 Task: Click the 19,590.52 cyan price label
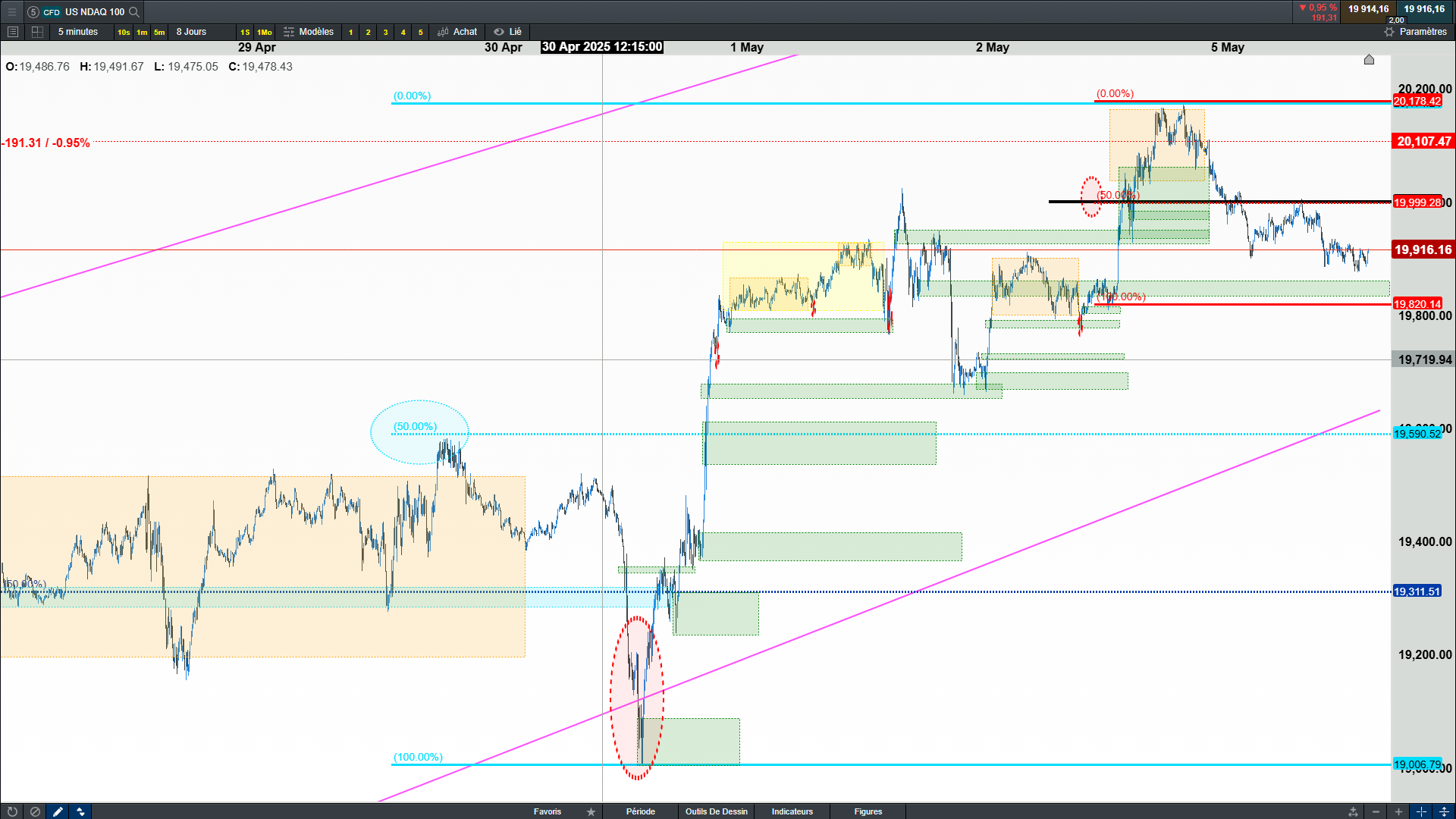click(x=1417, y=434)
